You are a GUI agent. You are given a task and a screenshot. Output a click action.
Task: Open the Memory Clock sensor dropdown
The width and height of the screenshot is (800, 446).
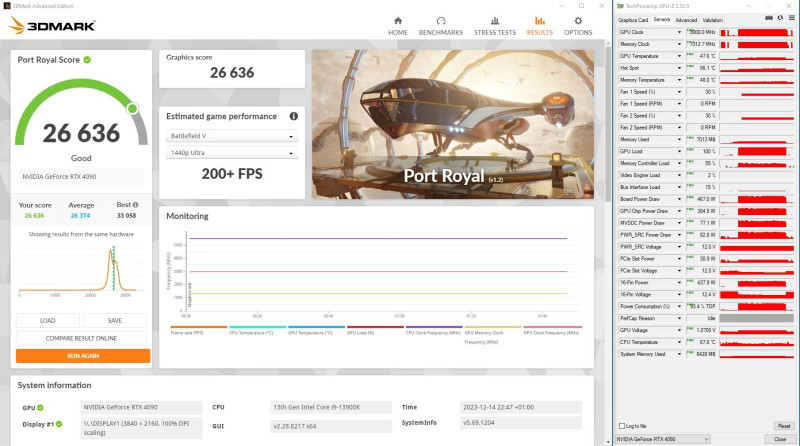679,44
